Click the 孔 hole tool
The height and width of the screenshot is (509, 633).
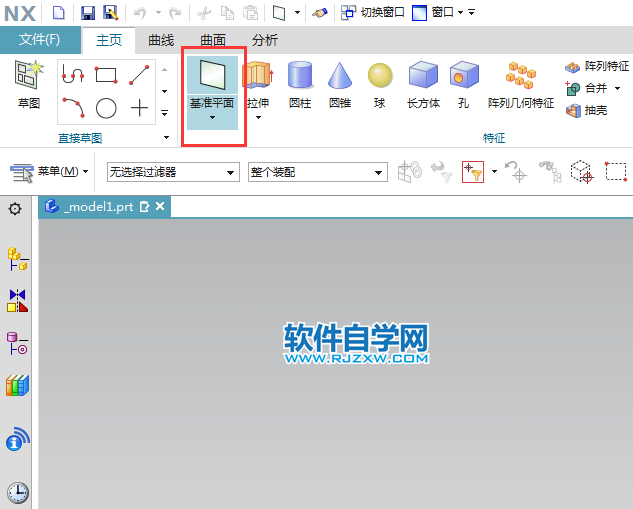464,85
